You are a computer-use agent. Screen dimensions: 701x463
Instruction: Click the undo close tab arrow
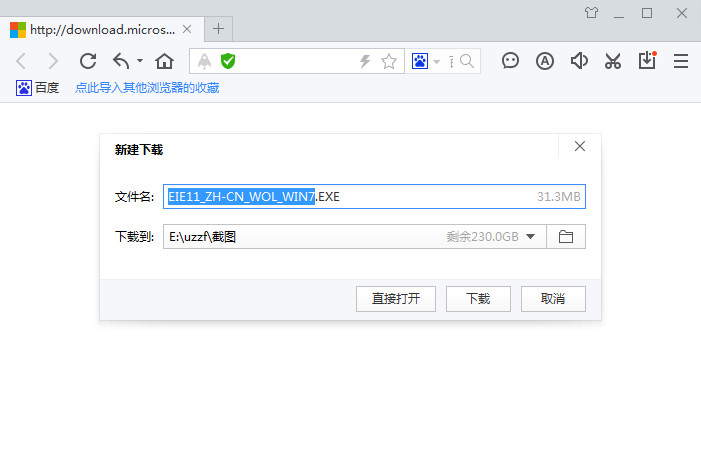(121, 61)
